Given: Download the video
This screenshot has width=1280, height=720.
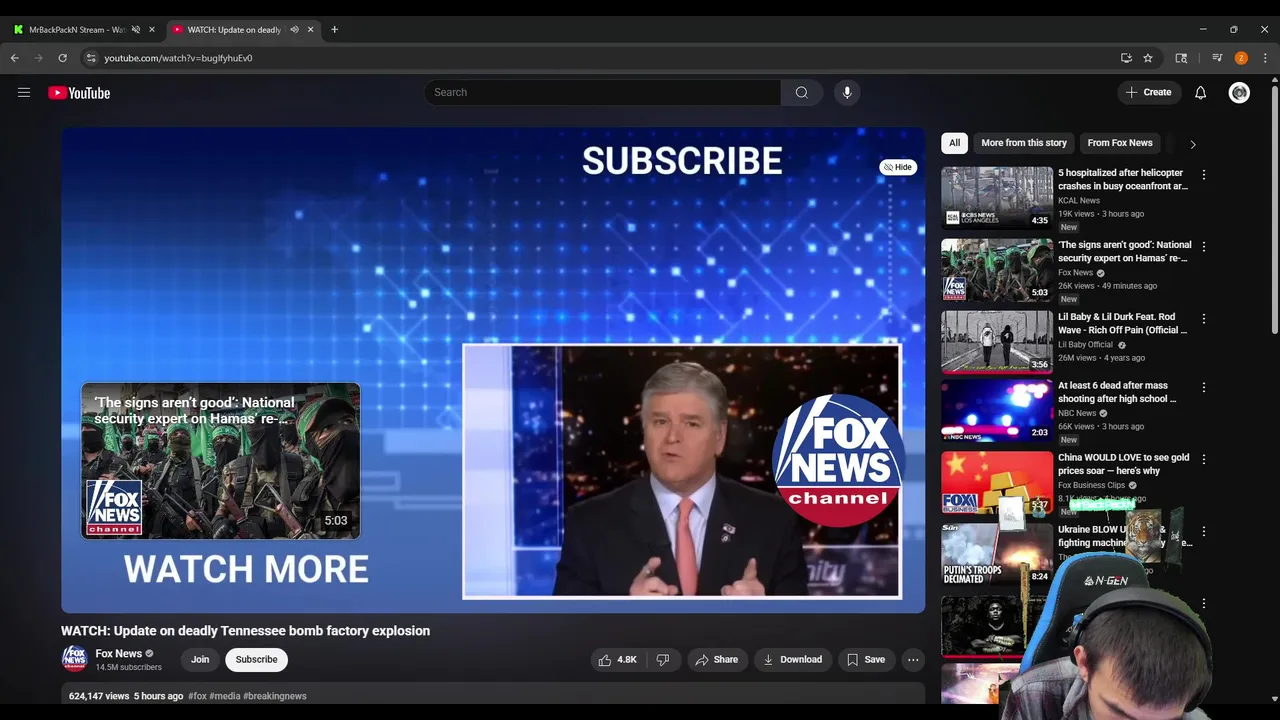Looking at the screenshot, I should [x=792, y=660].
